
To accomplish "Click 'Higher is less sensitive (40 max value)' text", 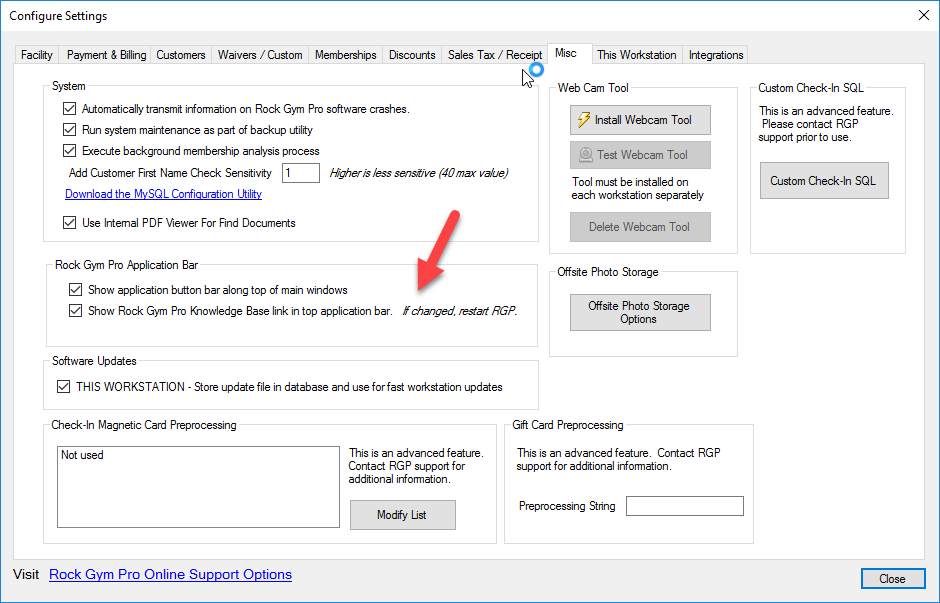I will coord(419,173).
